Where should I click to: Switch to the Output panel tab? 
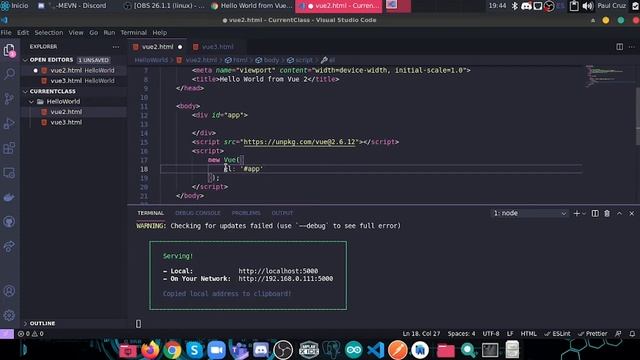tap(282, 213)
